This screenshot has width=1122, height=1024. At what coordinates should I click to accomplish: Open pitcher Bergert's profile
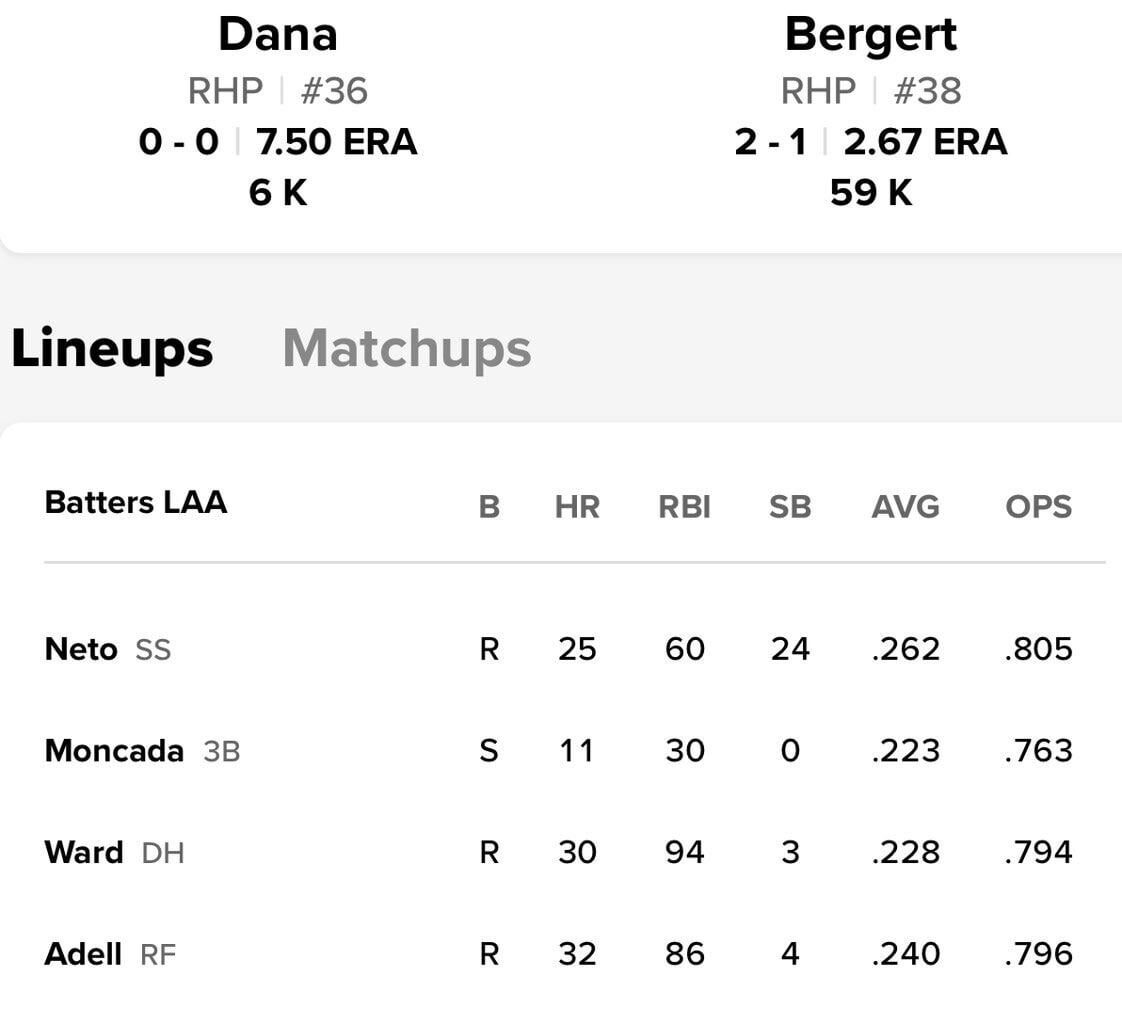(871, 32)
